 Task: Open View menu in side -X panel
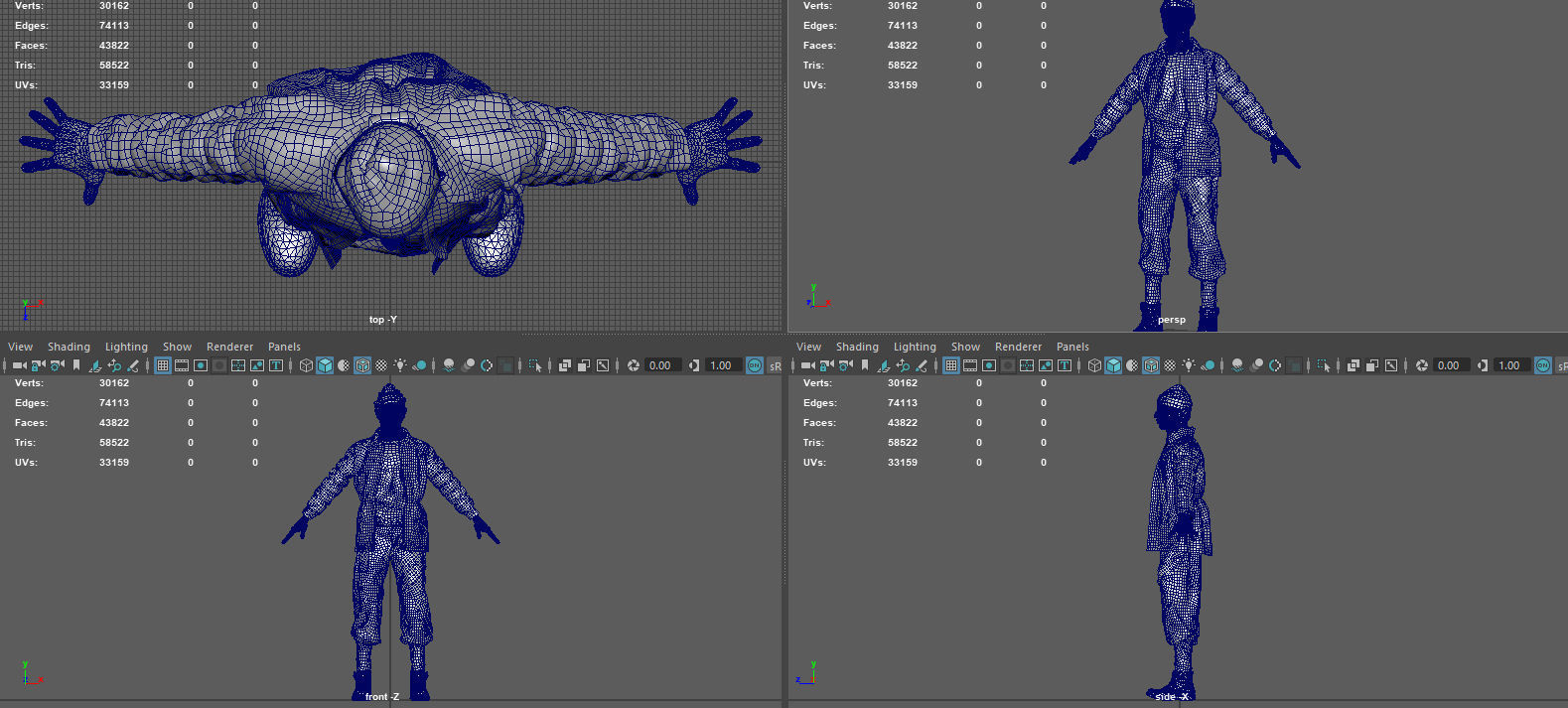pyautogui.click(x=808, y=347)
